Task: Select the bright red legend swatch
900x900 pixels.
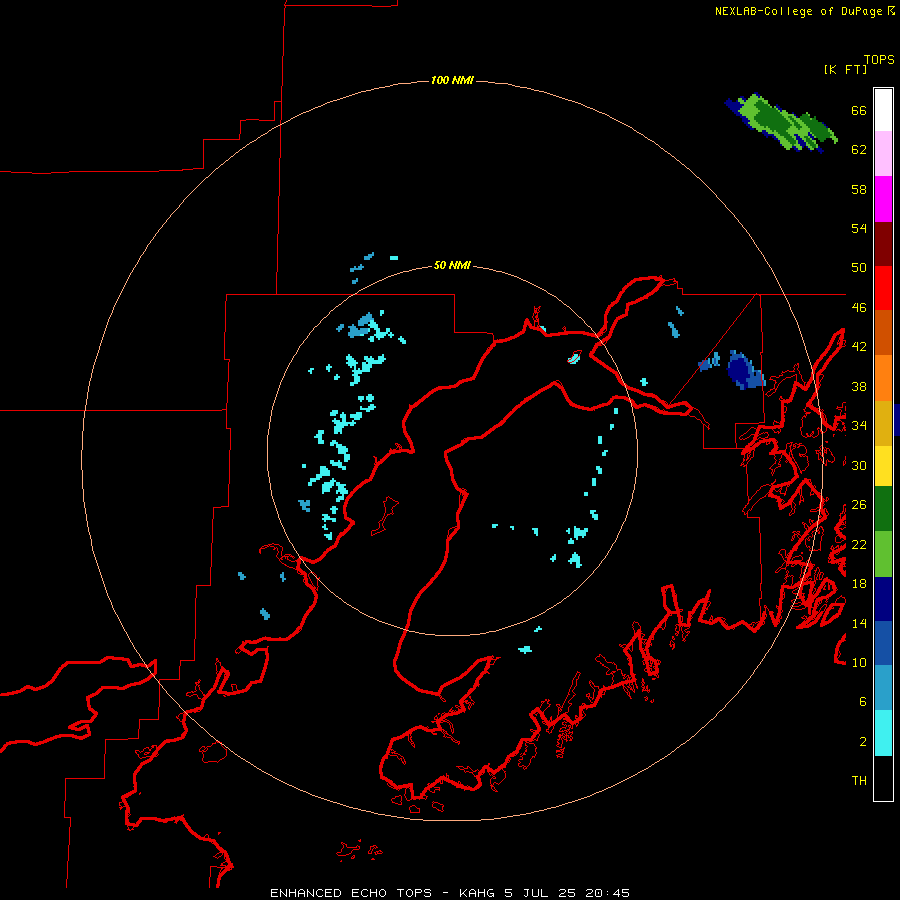Action: 883,288
